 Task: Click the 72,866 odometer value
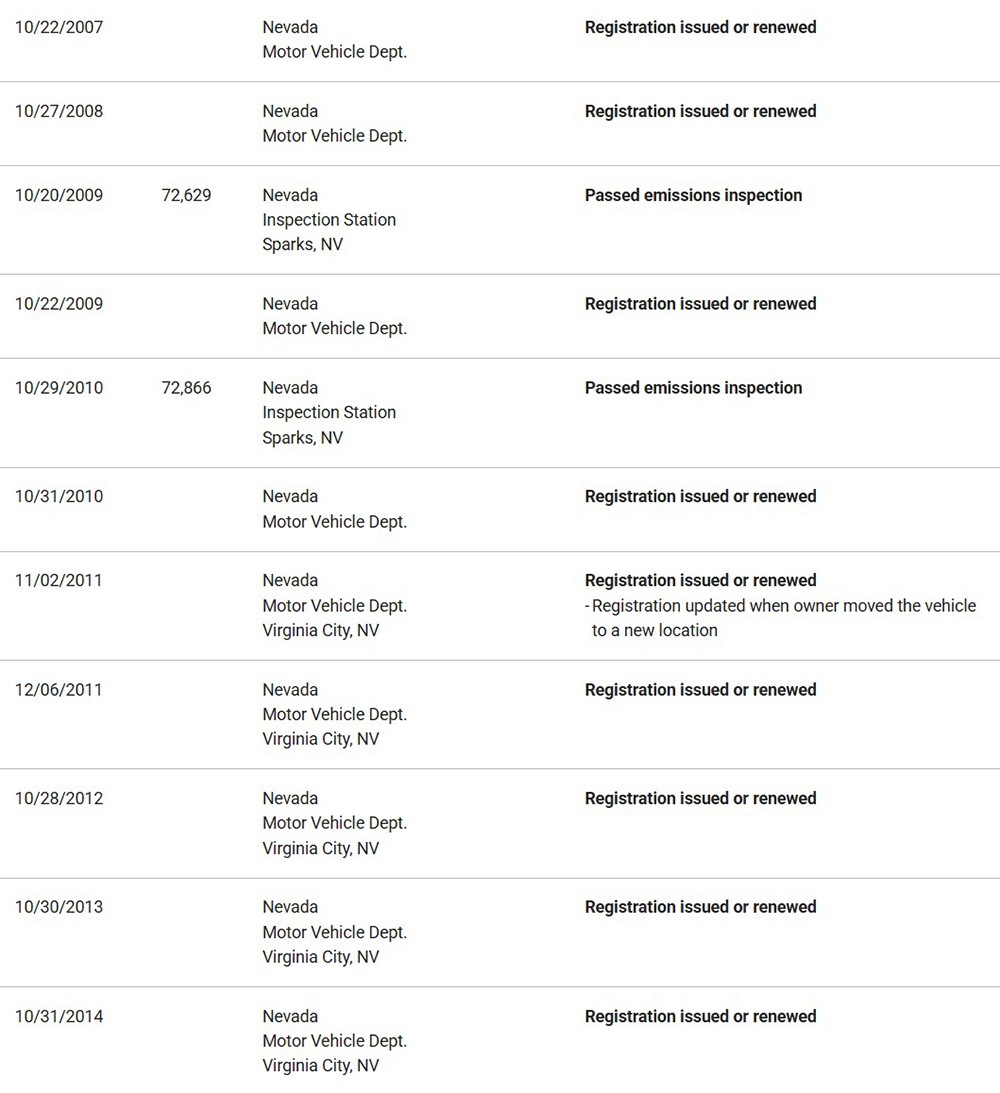[186, 388]
